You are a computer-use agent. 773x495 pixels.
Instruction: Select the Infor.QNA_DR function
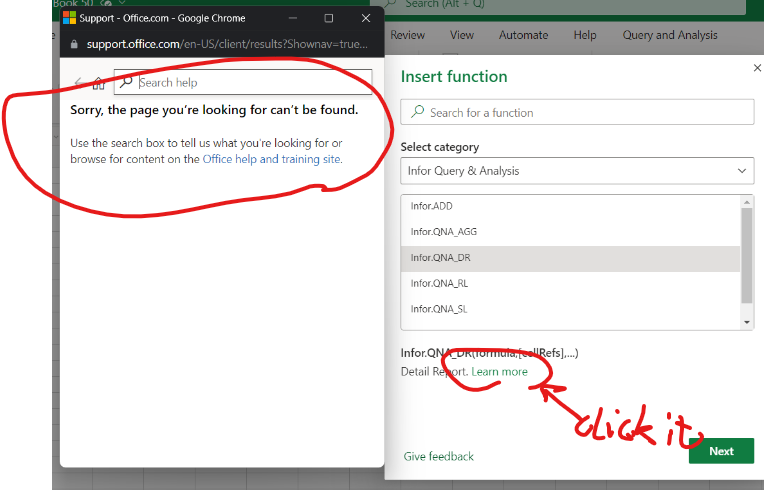pos(570,258)
